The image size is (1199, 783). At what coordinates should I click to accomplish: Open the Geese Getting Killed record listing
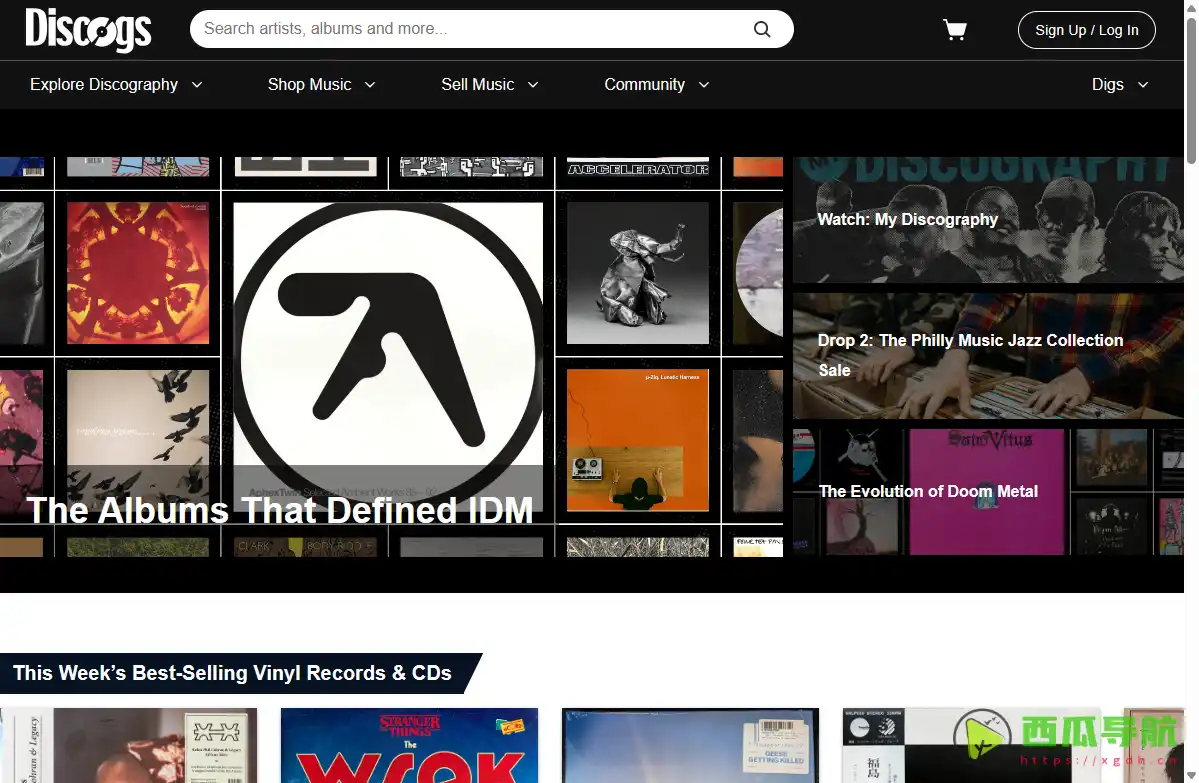coord(690,745)
